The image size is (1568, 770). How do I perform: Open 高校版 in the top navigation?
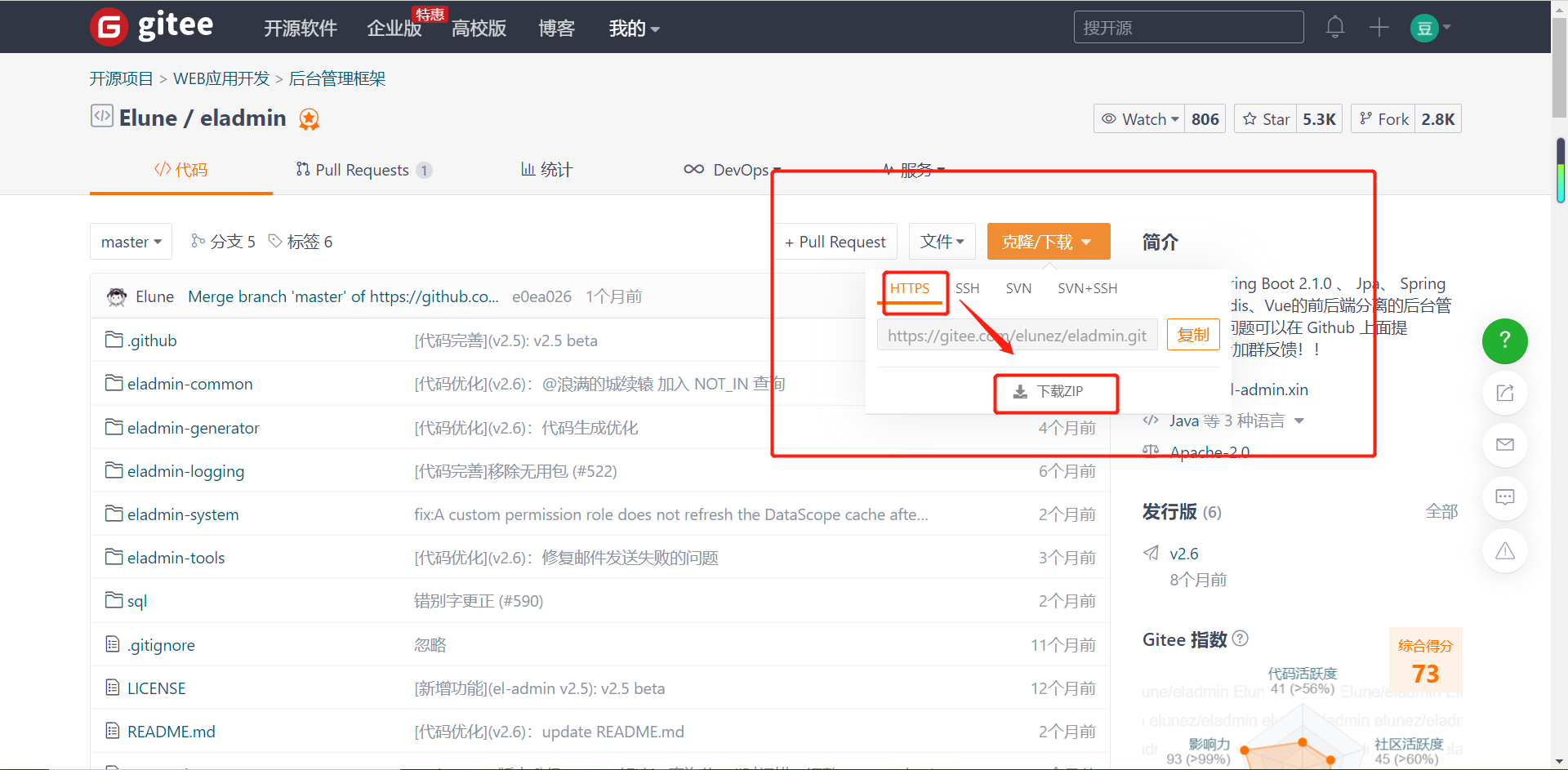(479, 29)
